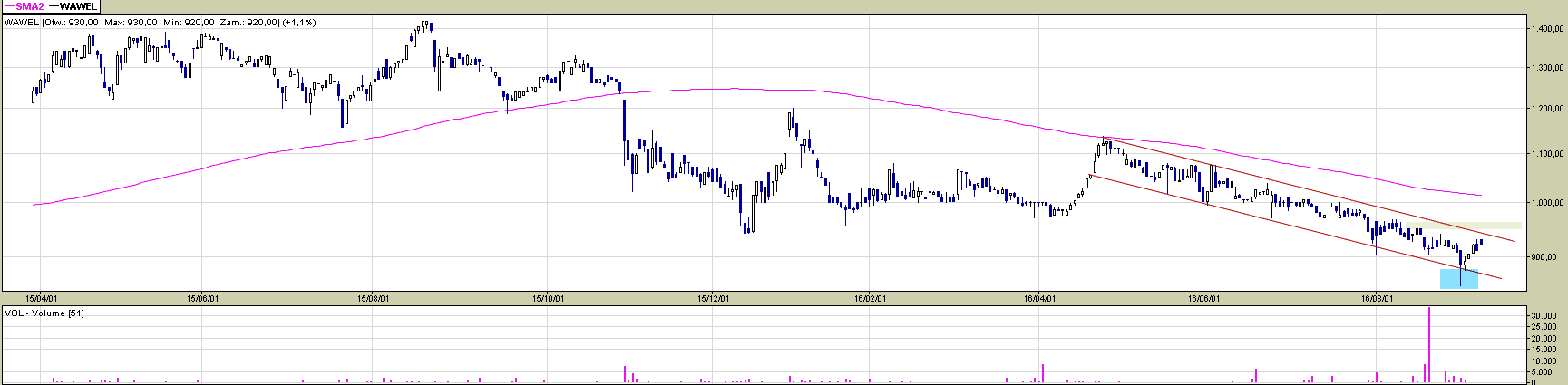Click the WAWEL legend entry
Screen dimensions: 1568x385
[78, 6]
